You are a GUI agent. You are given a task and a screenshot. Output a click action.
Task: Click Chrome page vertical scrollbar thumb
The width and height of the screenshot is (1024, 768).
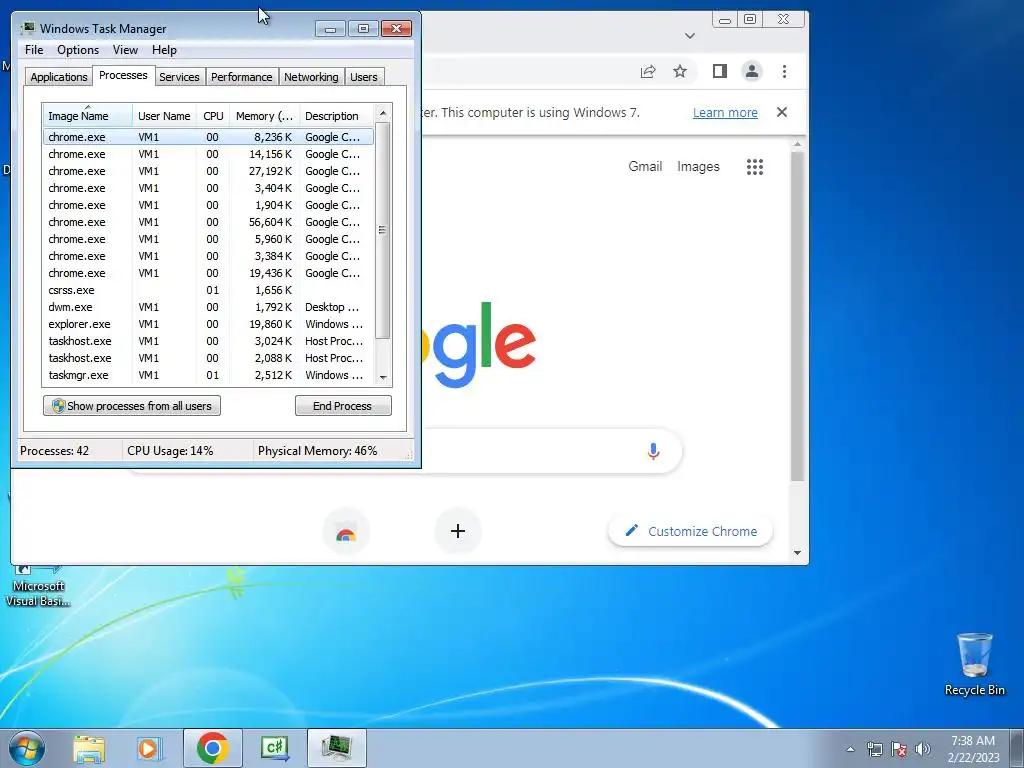pyautogui.click(x=797, y=316)
